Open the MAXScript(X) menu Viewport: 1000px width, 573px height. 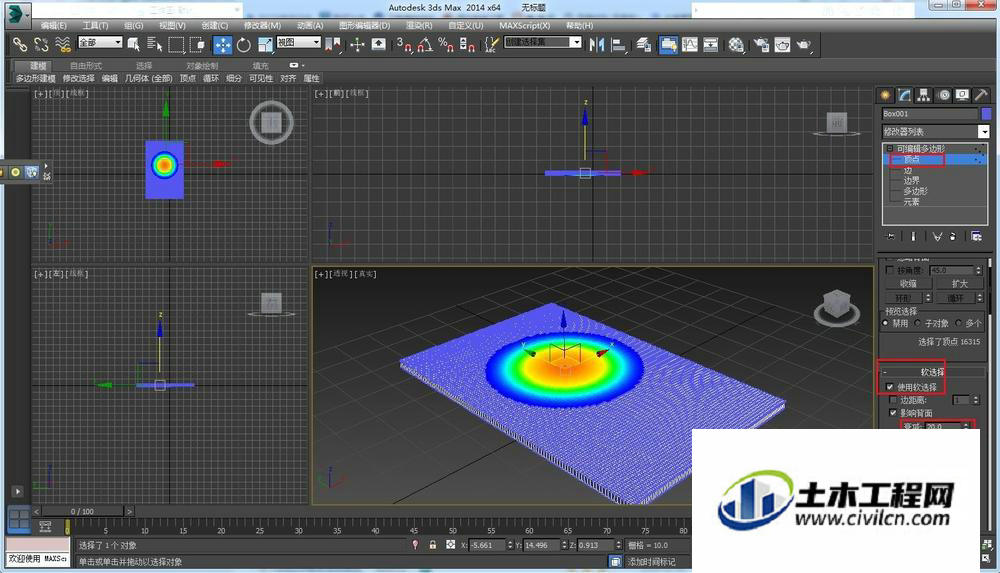pos(524,26)
